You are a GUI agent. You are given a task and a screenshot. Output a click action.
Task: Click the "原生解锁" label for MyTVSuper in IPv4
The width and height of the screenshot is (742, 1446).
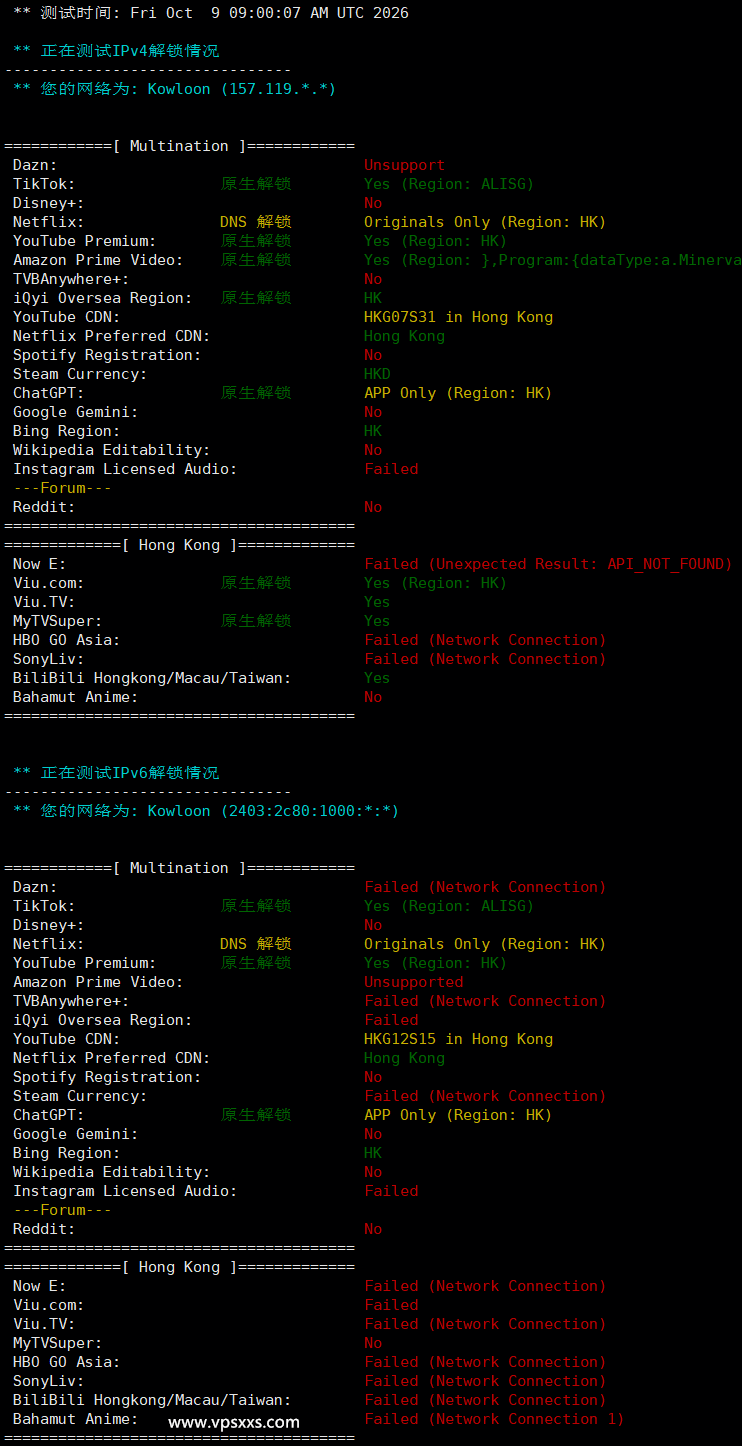click(x=256, y=621)
